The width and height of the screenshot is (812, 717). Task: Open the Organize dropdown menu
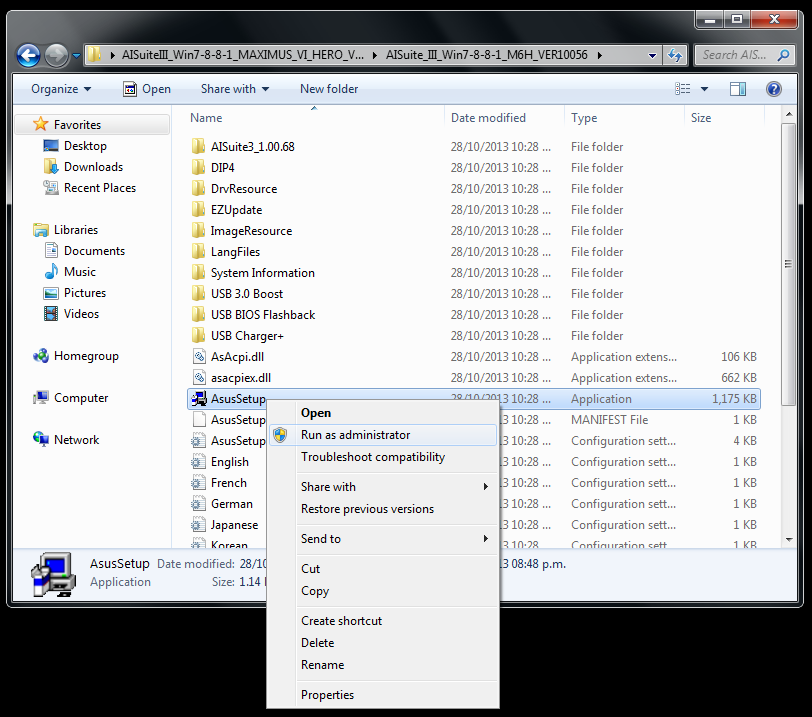pos(60,89)
